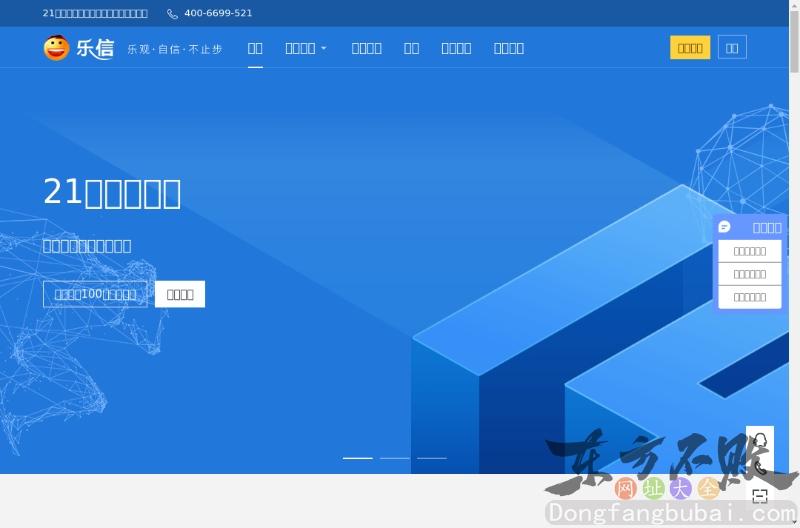Select the first option in consultation panel
800x528 pixels.
750,251
